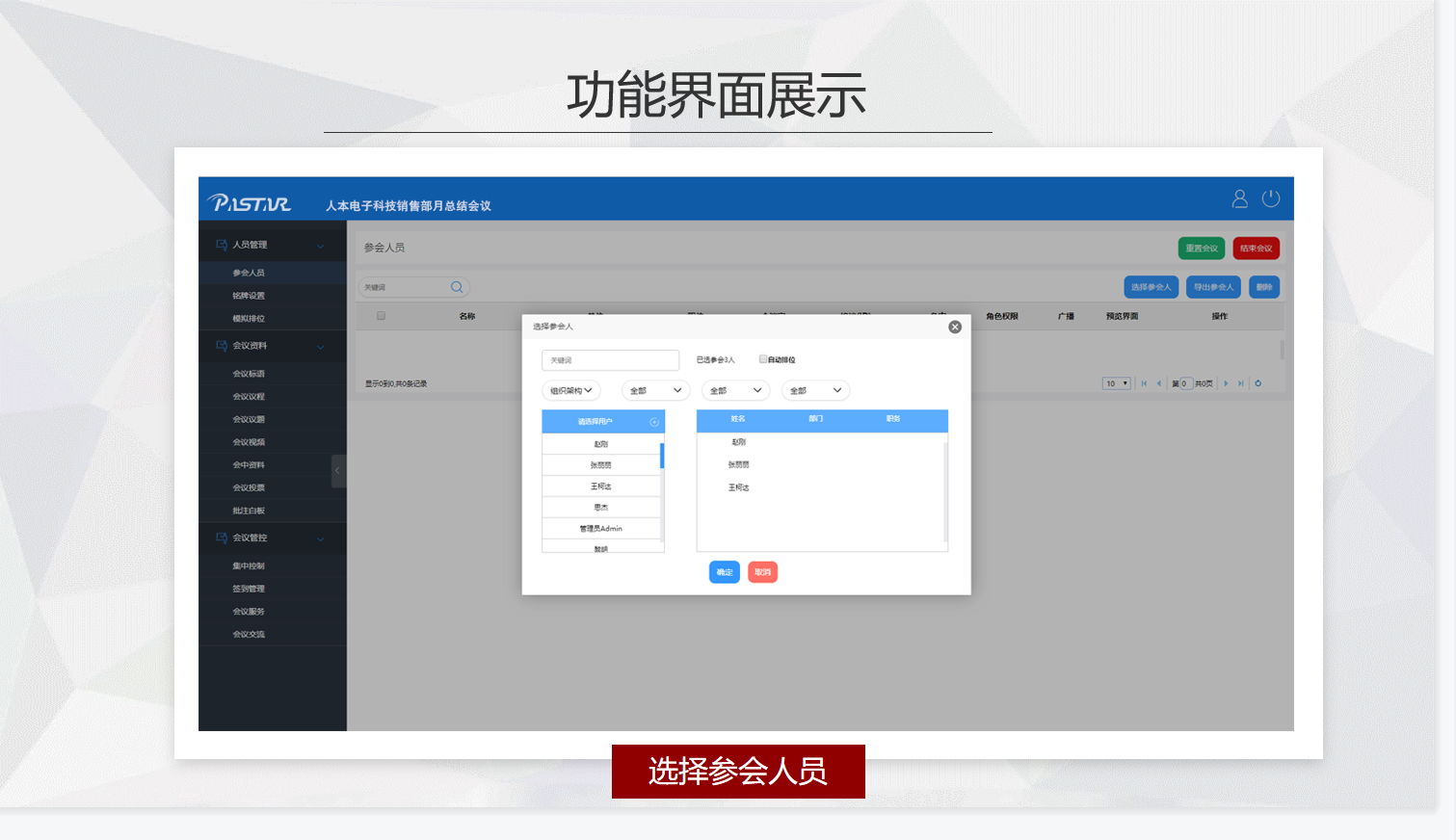Viewport: 1456px width, 840px height.
Task: Click the PASTAR logo
Action: (x=250, y=203)
